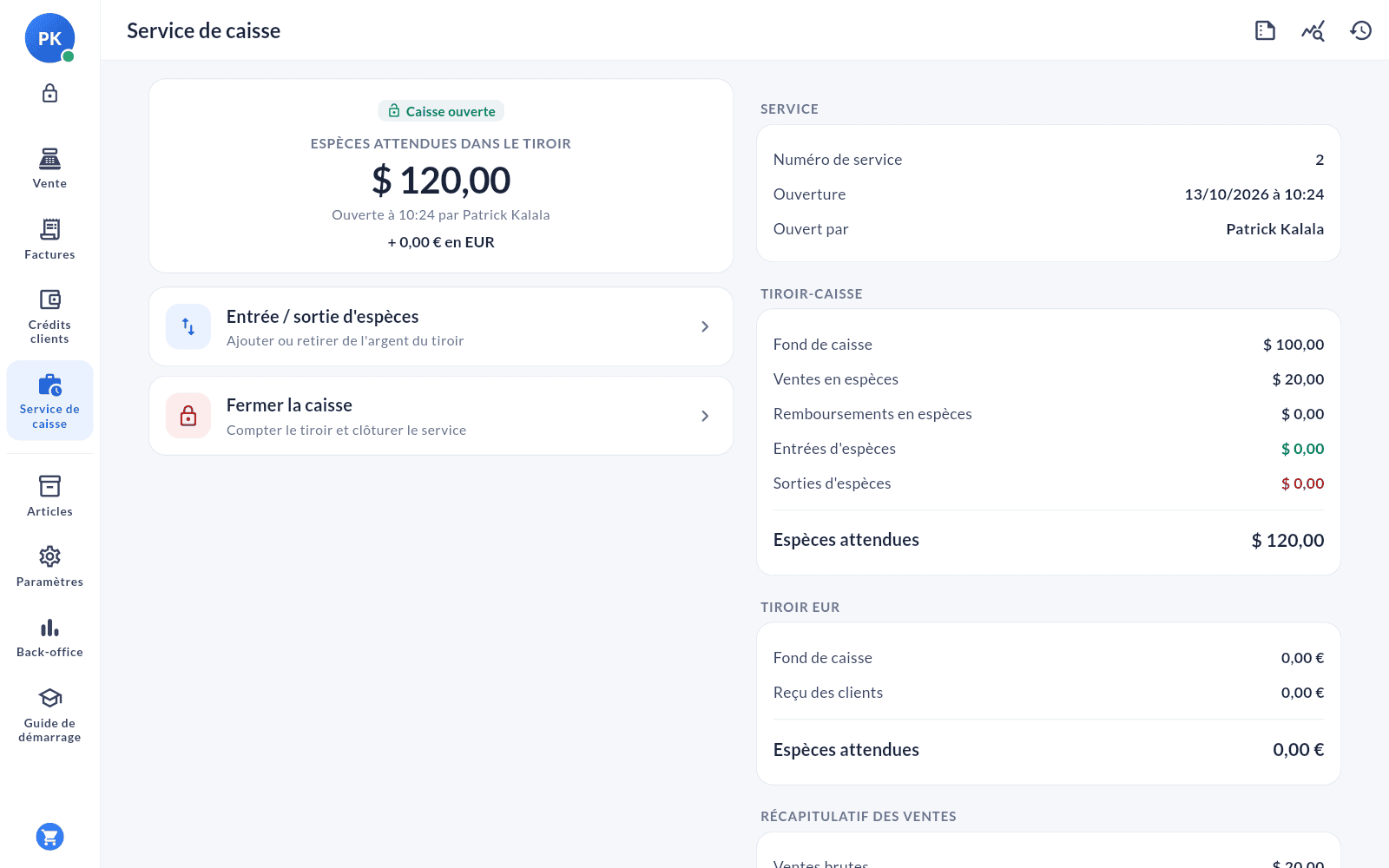1389x868 pixels.
Task: Open the analytics search icon in the header
Action: (1313, 30)
